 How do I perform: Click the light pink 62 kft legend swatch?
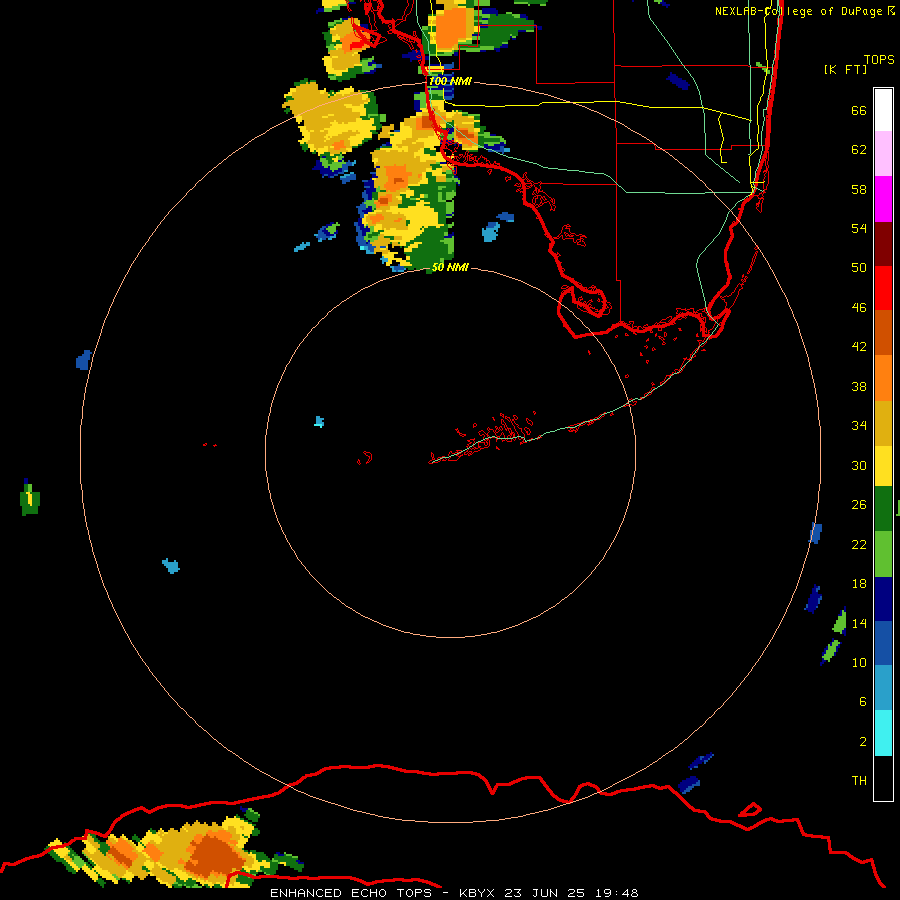[x=883, y=154]
